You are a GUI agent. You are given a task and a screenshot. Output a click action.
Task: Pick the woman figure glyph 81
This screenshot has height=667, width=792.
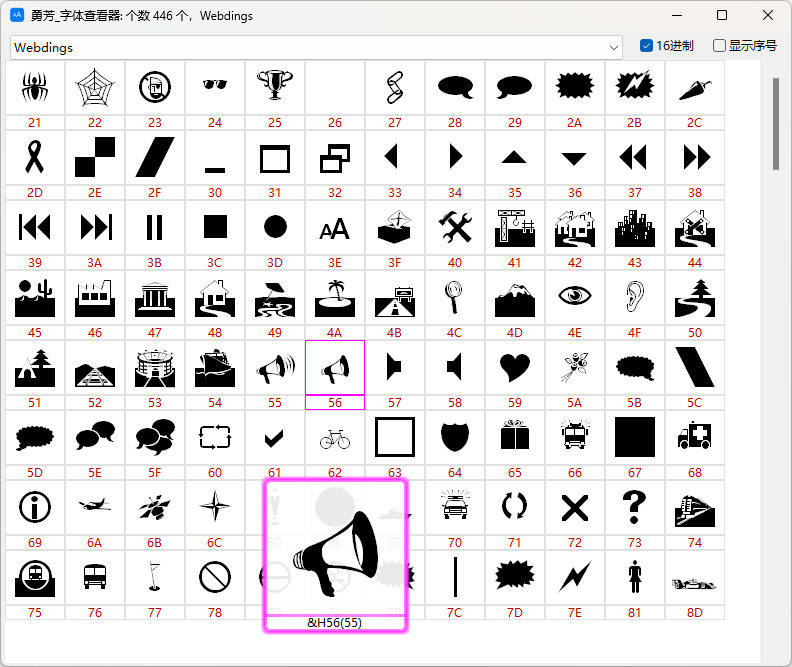635,578
